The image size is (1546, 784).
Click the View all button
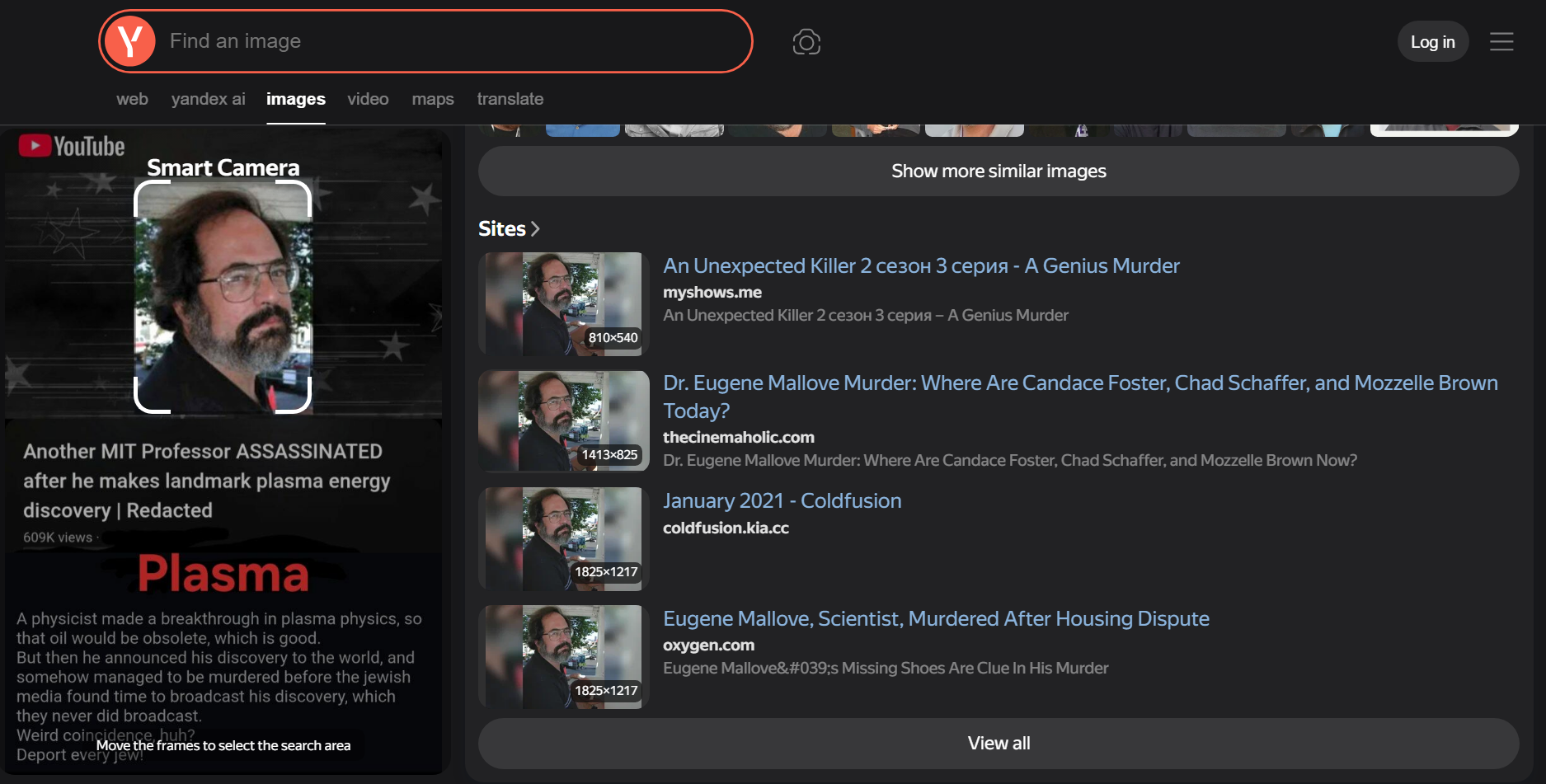click(x=999, y=744)
